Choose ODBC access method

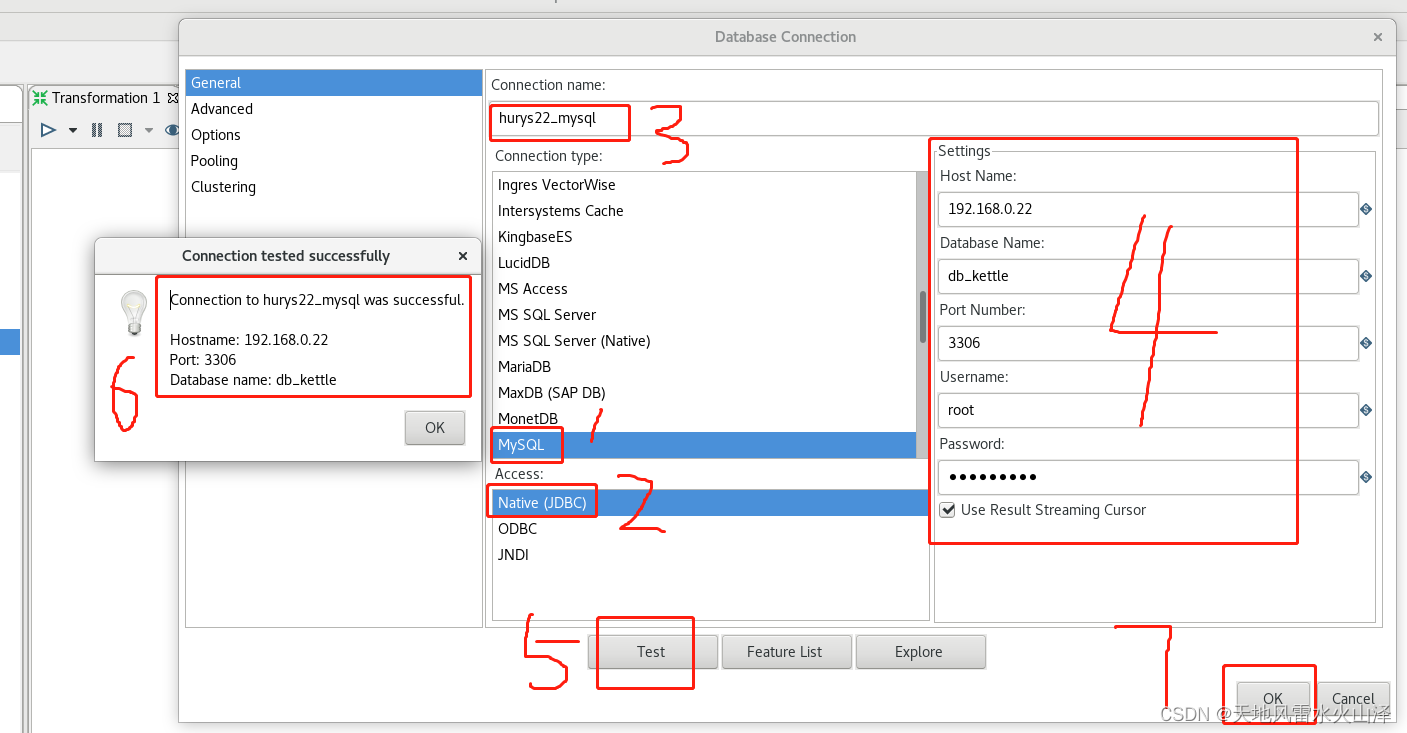pos(711,529)
